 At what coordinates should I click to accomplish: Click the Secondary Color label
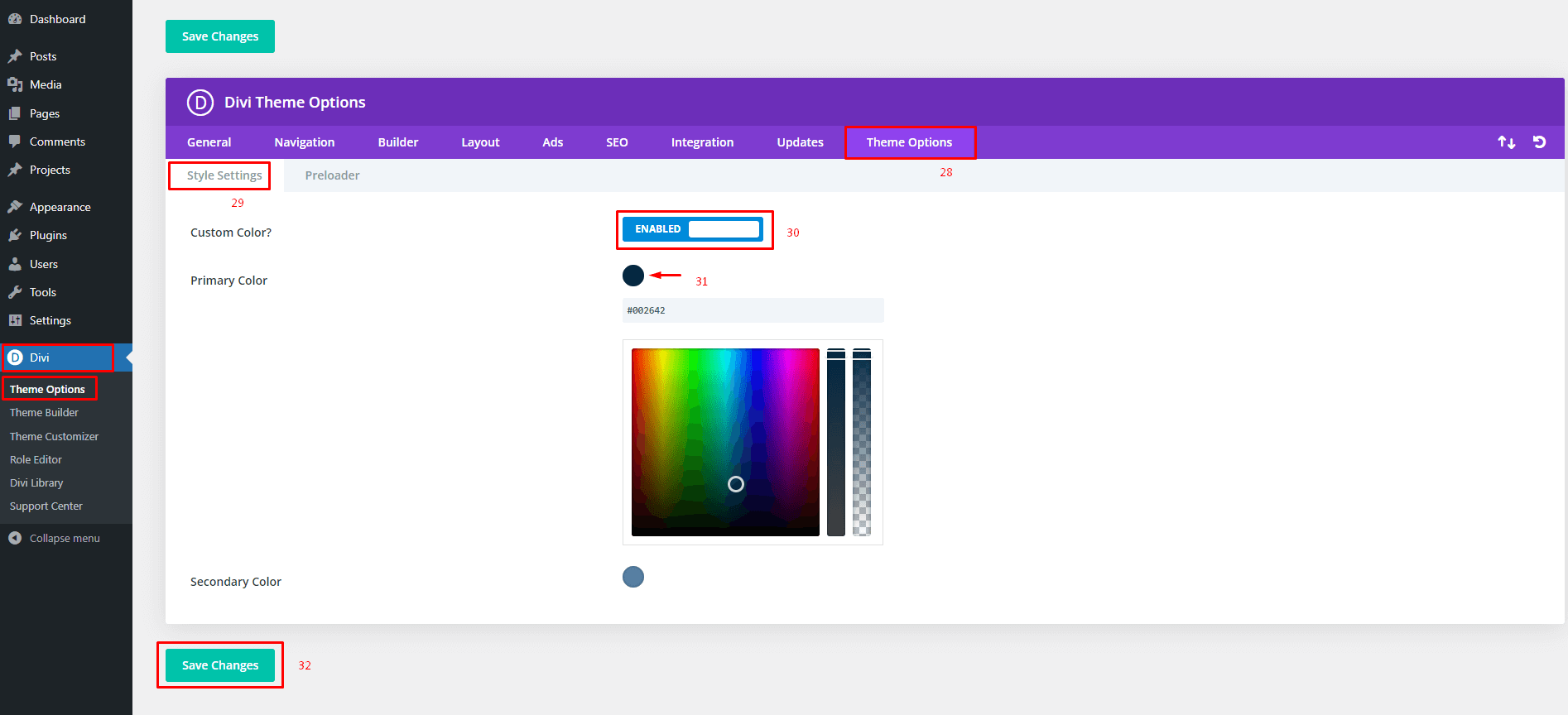point(236,582)
